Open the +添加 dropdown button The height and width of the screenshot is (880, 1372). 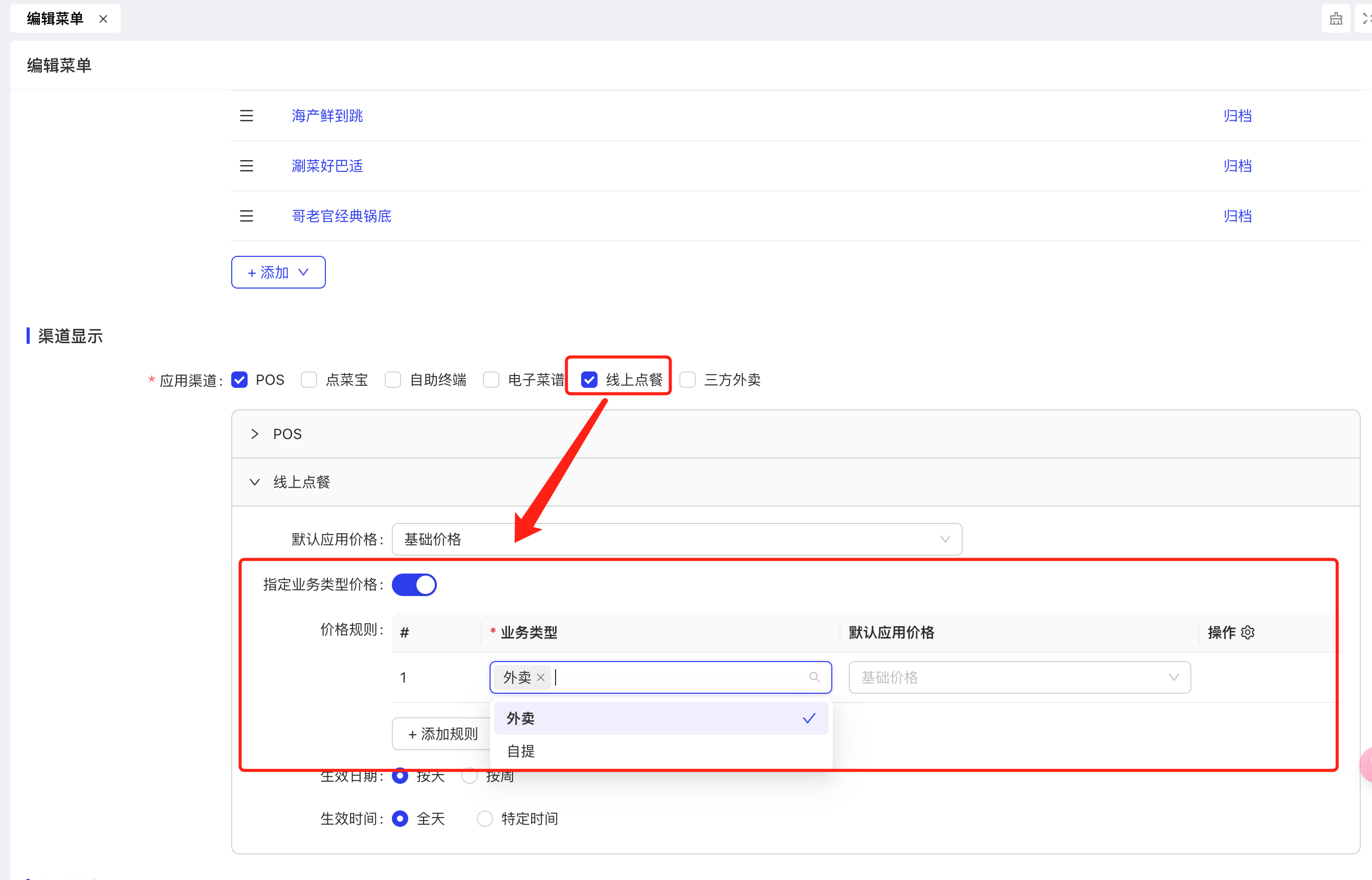point(278,273)
